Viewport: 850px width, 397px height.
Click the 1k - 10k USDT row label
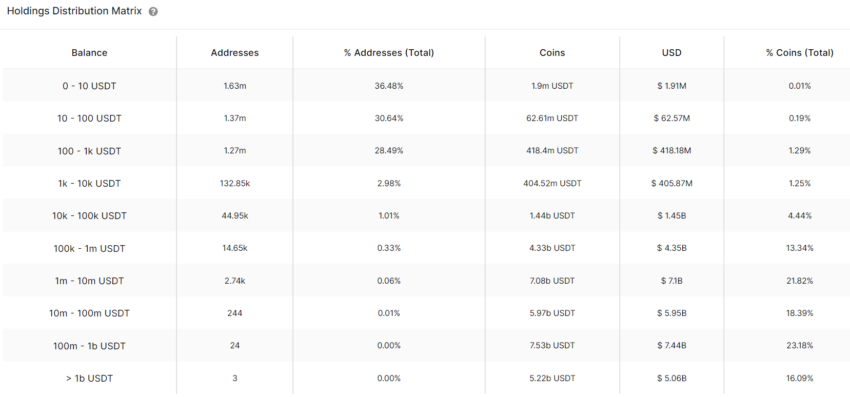pyautogui.click(x=89, y=183)
